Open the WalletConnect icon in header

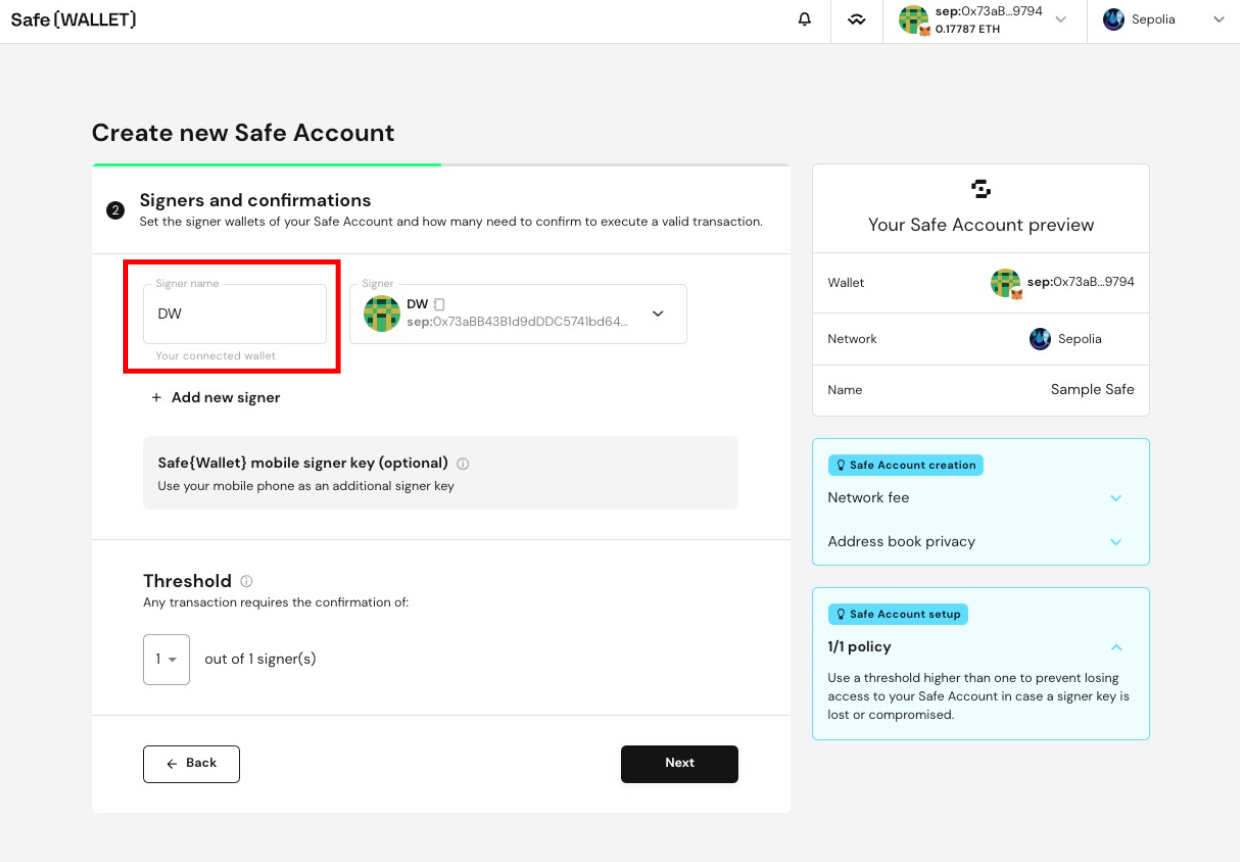[x=857, y=20]
